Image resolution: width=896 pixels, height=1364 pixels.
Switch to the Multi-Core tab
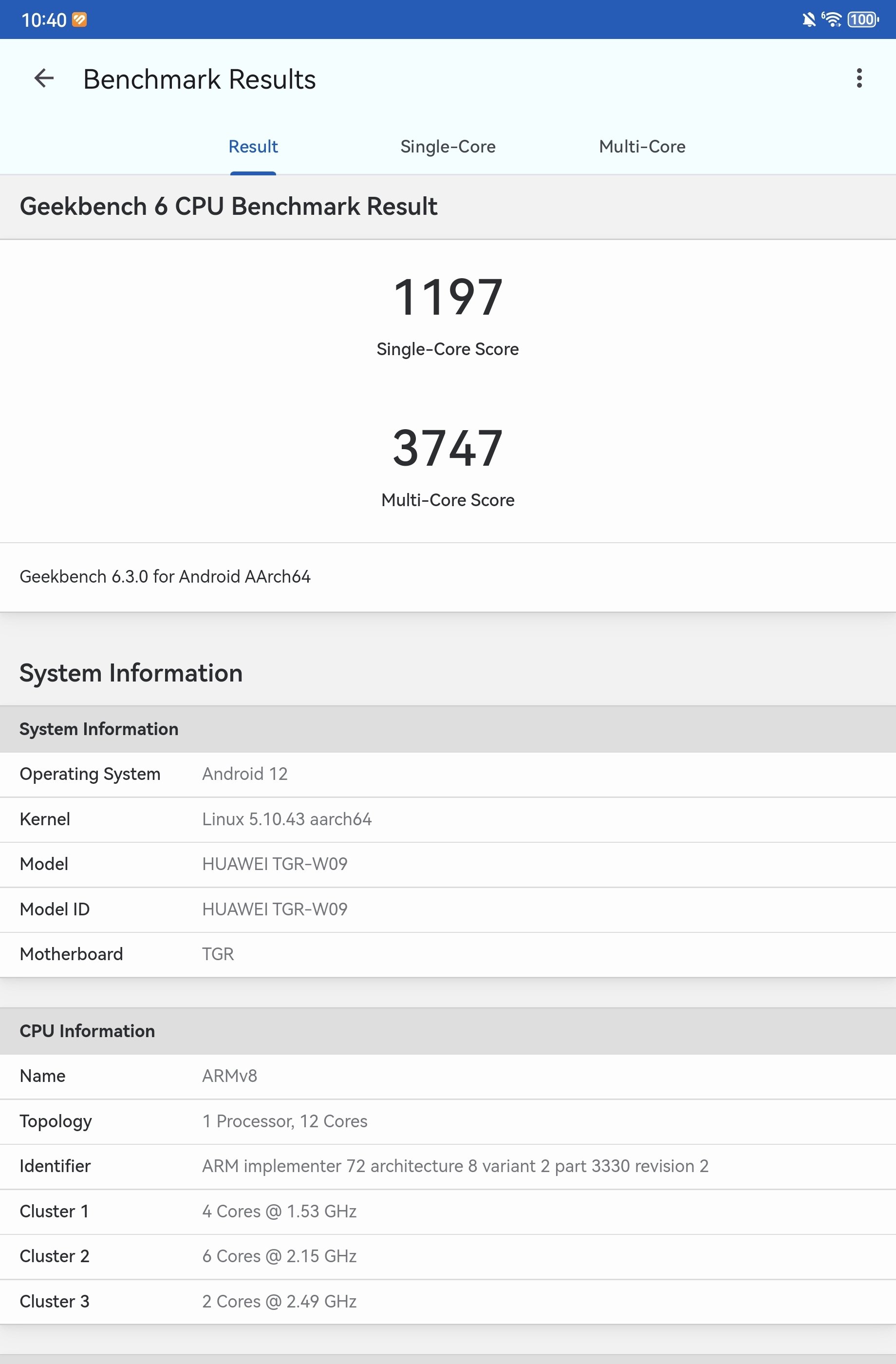tap(642, 147)
